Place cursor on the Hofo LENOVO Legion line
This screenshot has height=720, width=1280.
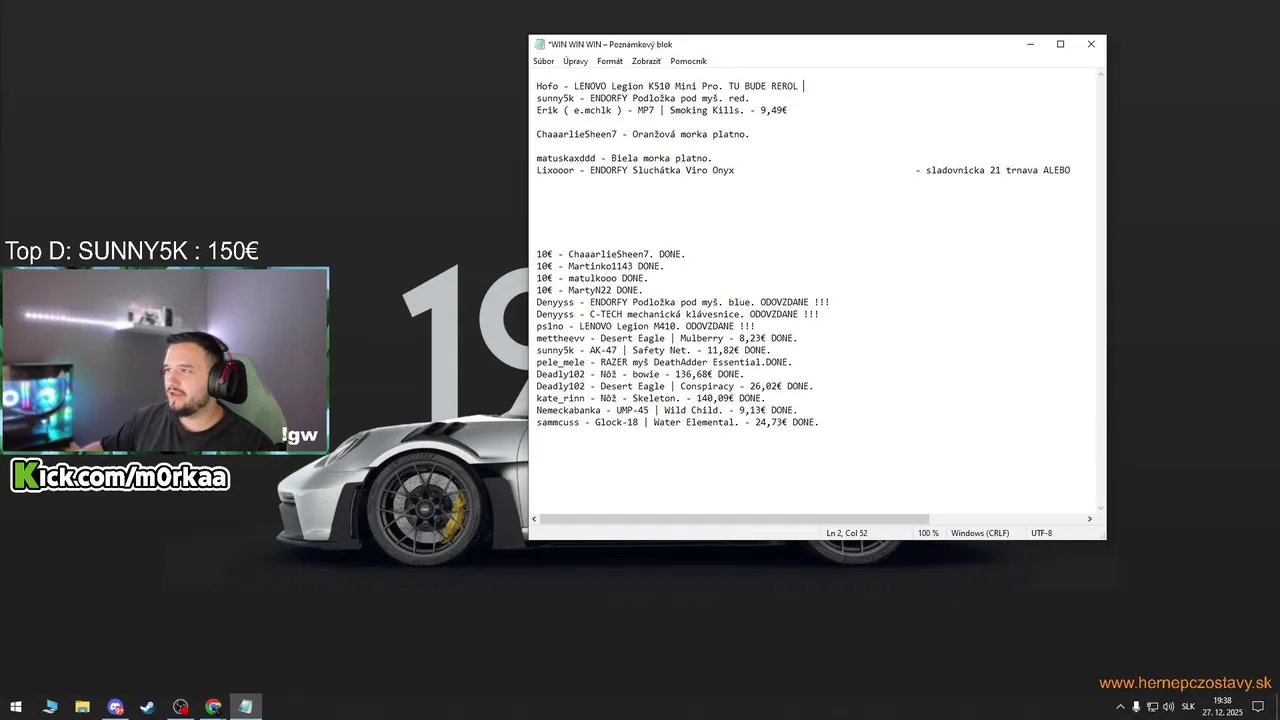[667, 86]
